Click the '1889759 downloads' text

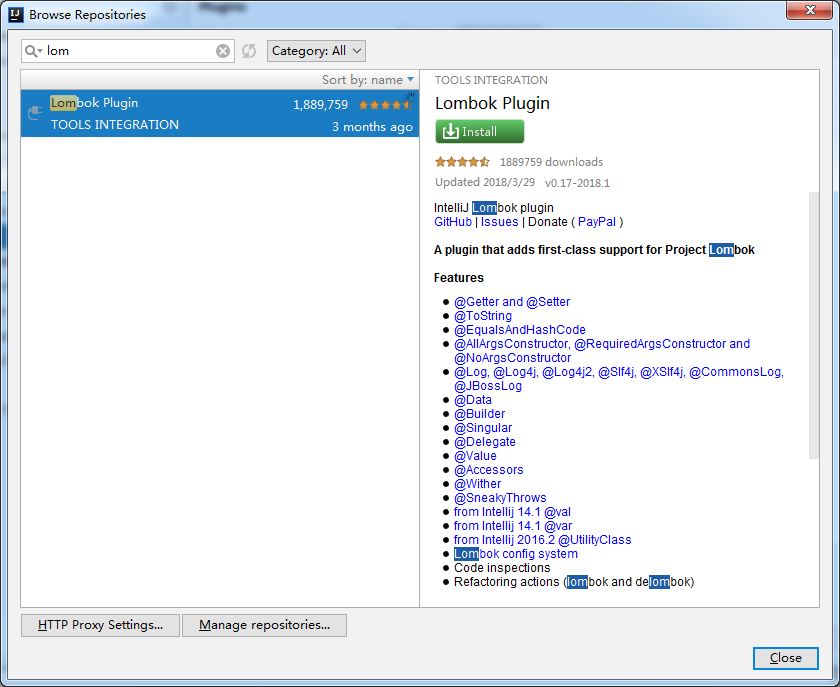coord(551,162)
